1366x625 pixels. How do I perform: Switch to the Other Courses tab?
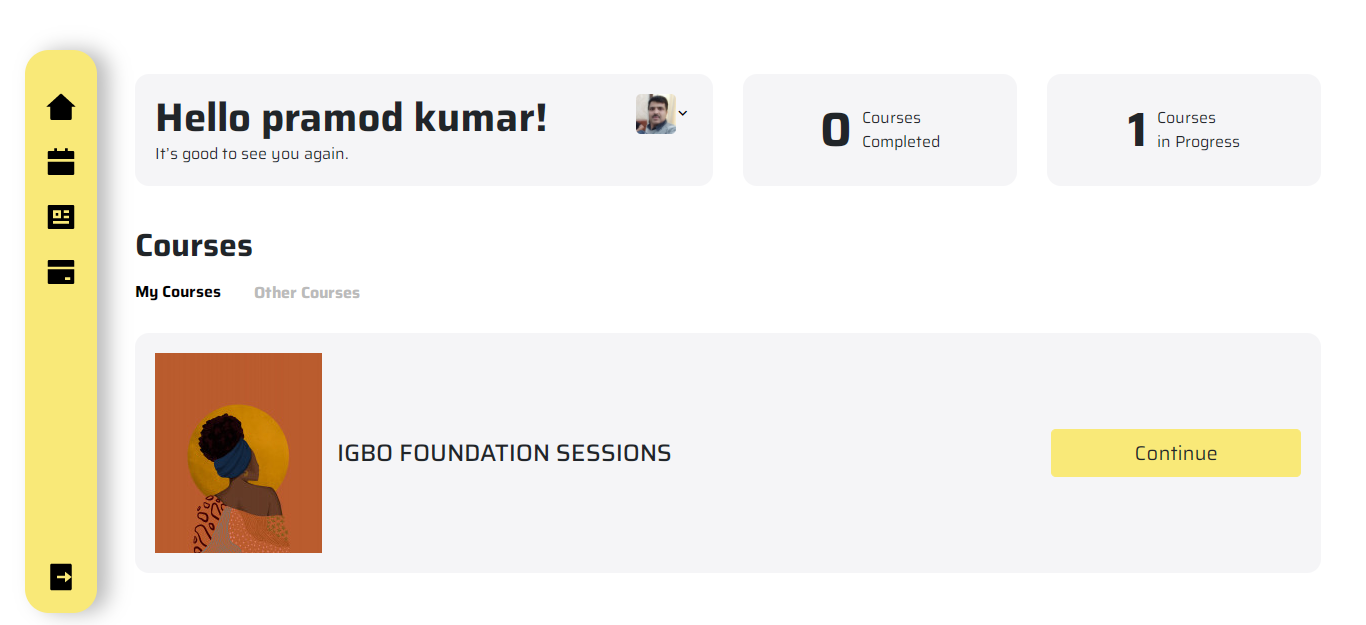pos(307,293)
